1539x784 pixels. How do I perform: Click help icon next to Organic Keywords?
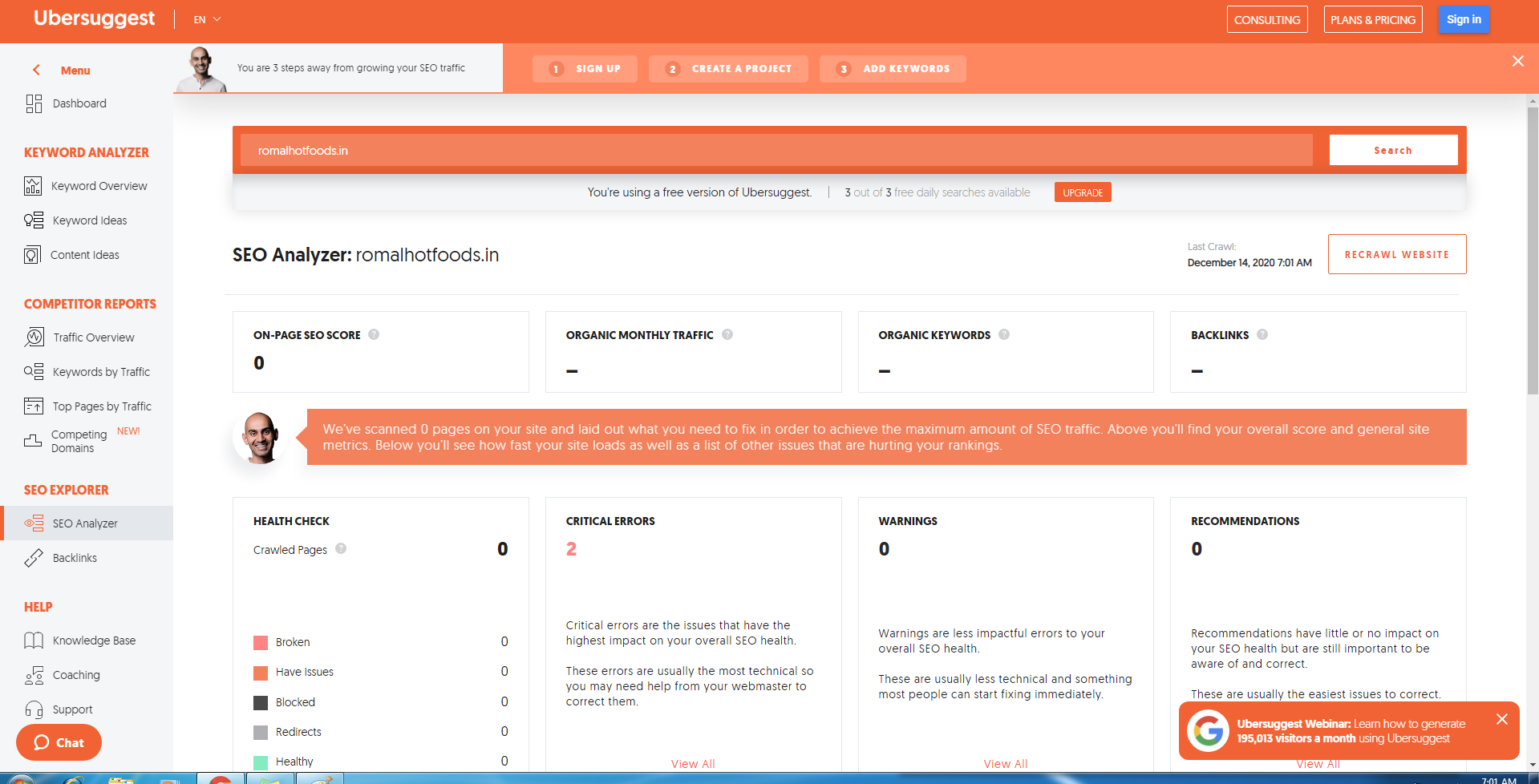coord(1004,334)
